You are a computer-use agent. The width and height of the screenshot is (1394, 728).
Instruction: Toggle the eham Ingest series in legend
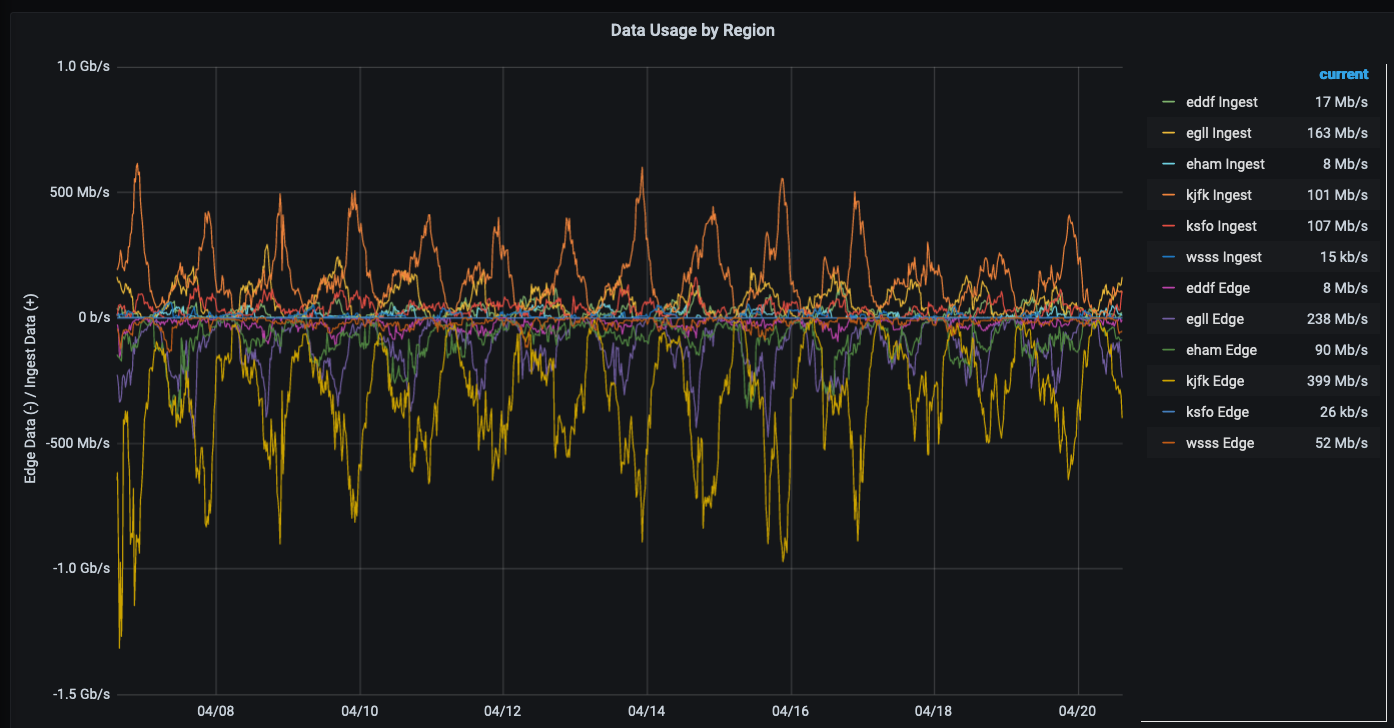(x=1225, y=164)
